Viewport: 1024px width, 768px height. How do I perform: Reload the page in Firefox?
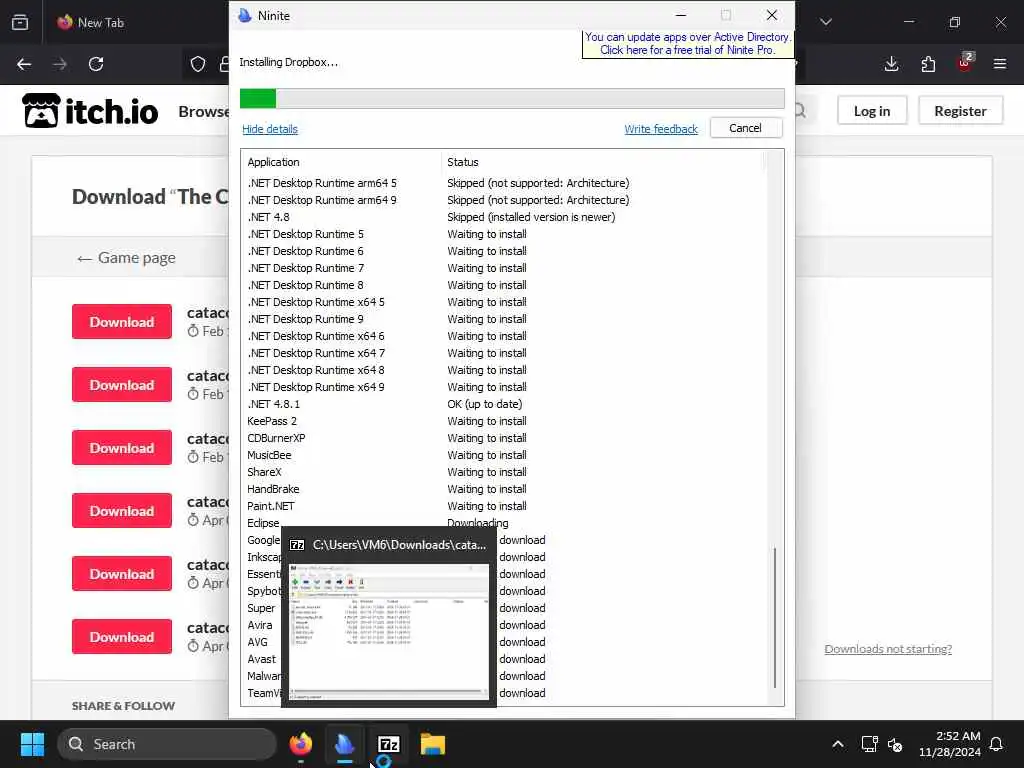[x=96, y=64]
